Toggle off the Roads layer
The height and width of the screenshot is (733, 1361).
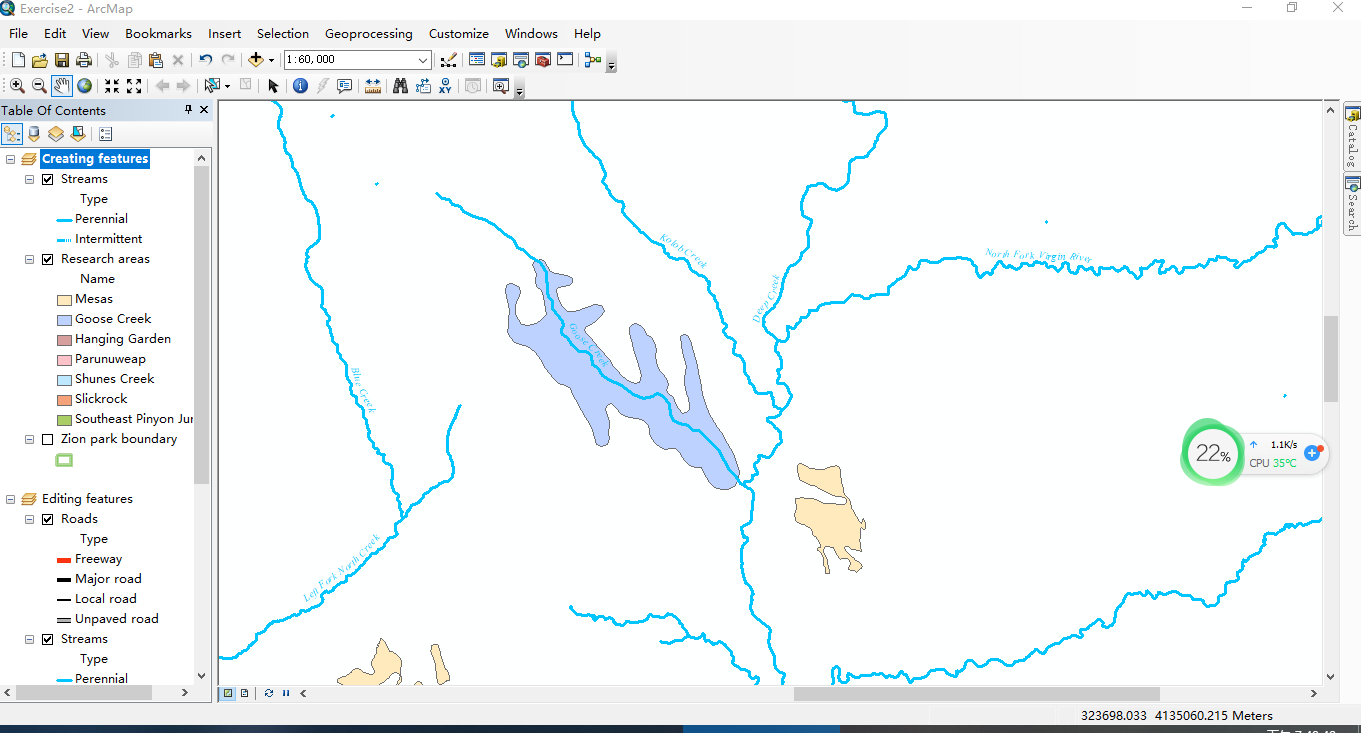pyautogui.click(x=46, y=518)
